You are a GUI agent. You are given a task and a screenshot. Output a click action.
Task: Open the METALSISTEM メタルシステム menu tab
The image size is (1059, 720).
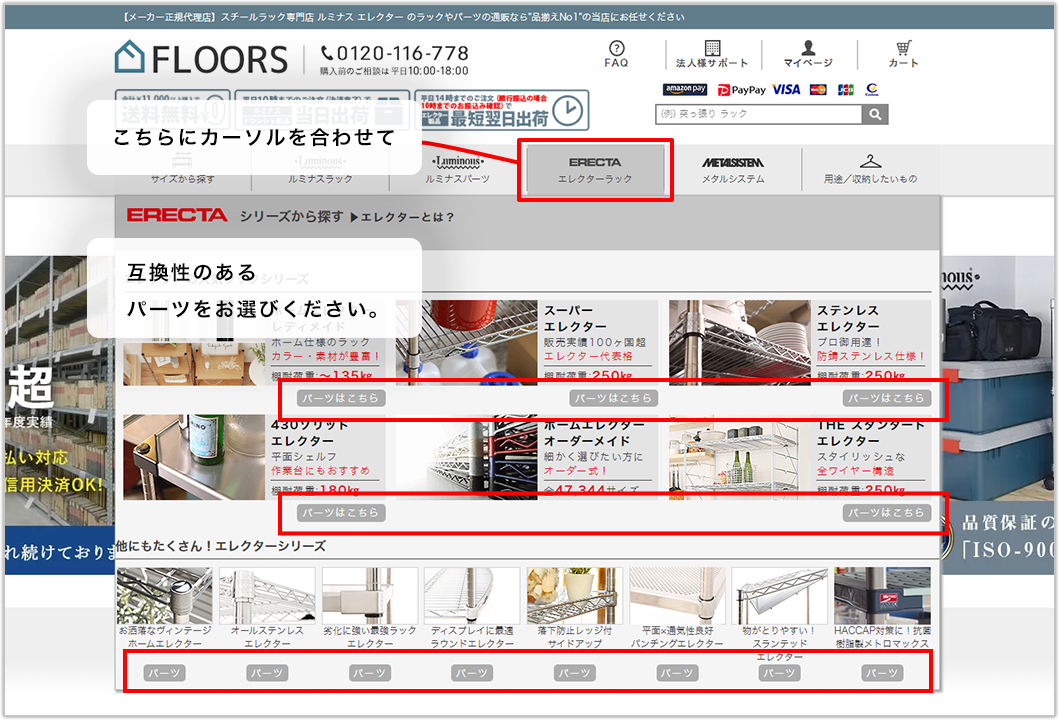coord(733,170)
